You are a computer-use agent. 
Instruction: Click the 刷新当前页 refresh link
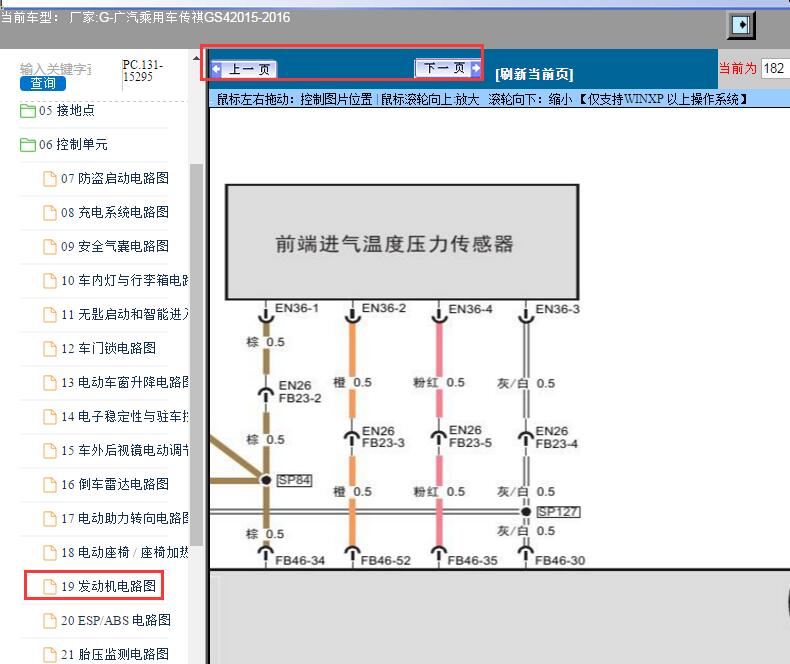(x=534, y=75)
